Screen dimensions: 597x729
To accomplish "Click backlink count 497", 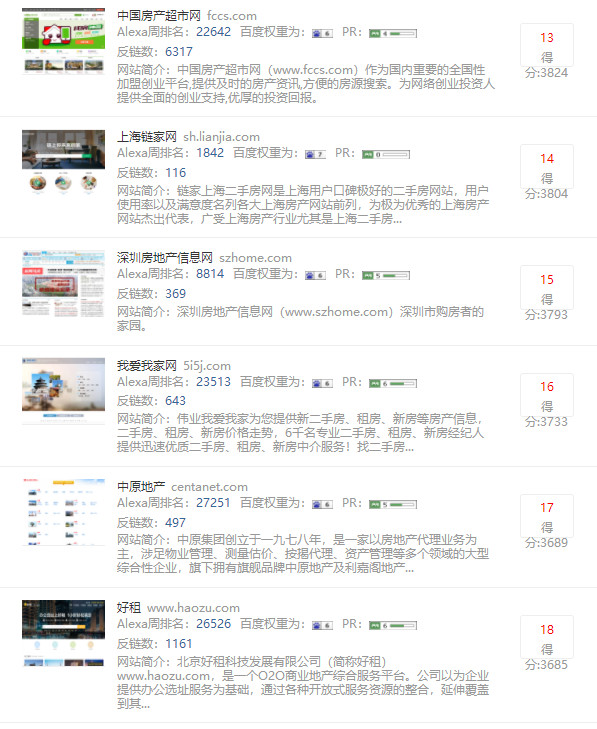I will point(175,523).
